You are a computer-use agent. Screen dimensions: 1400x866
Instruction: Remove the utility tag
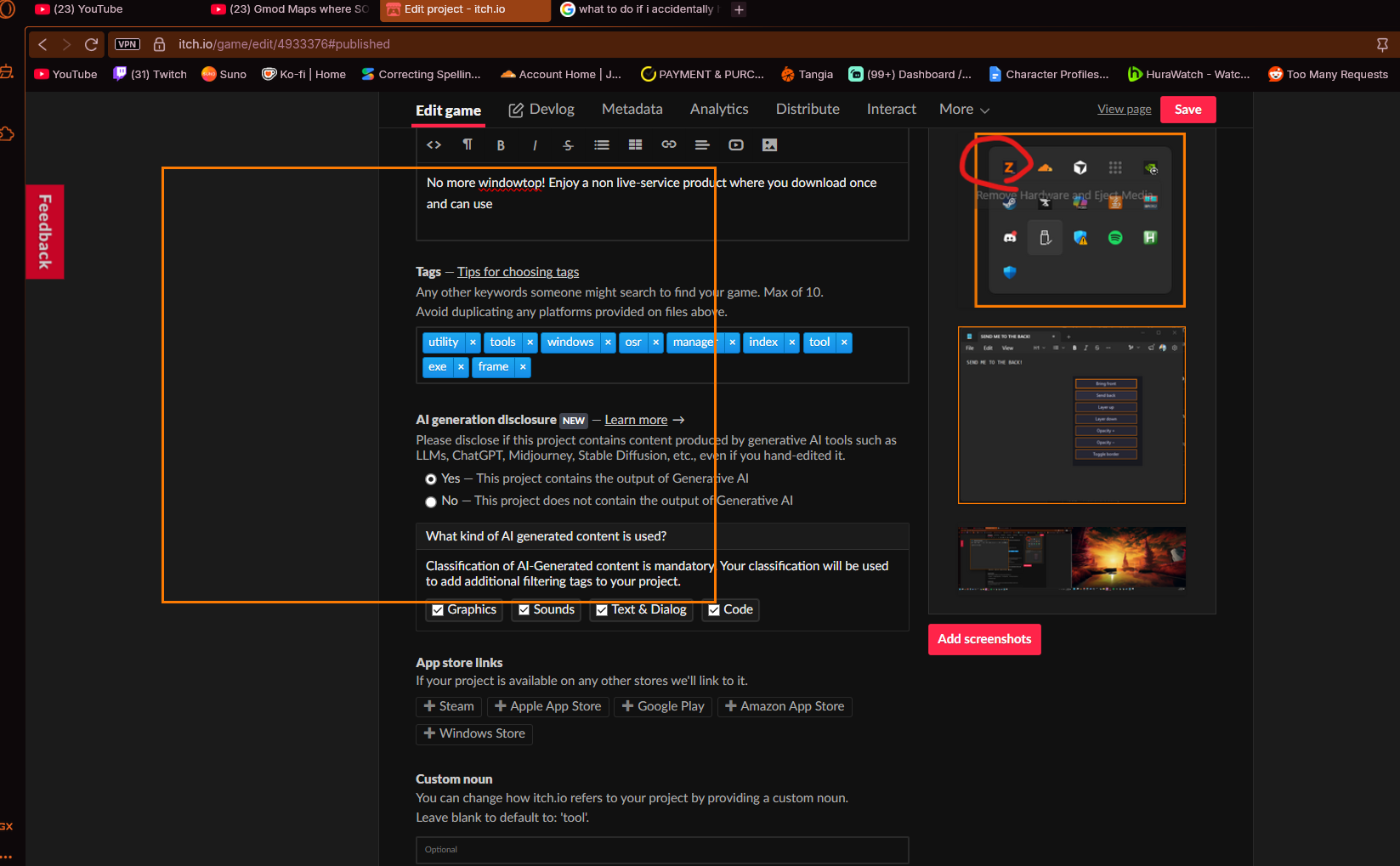(x=473, y=342)
